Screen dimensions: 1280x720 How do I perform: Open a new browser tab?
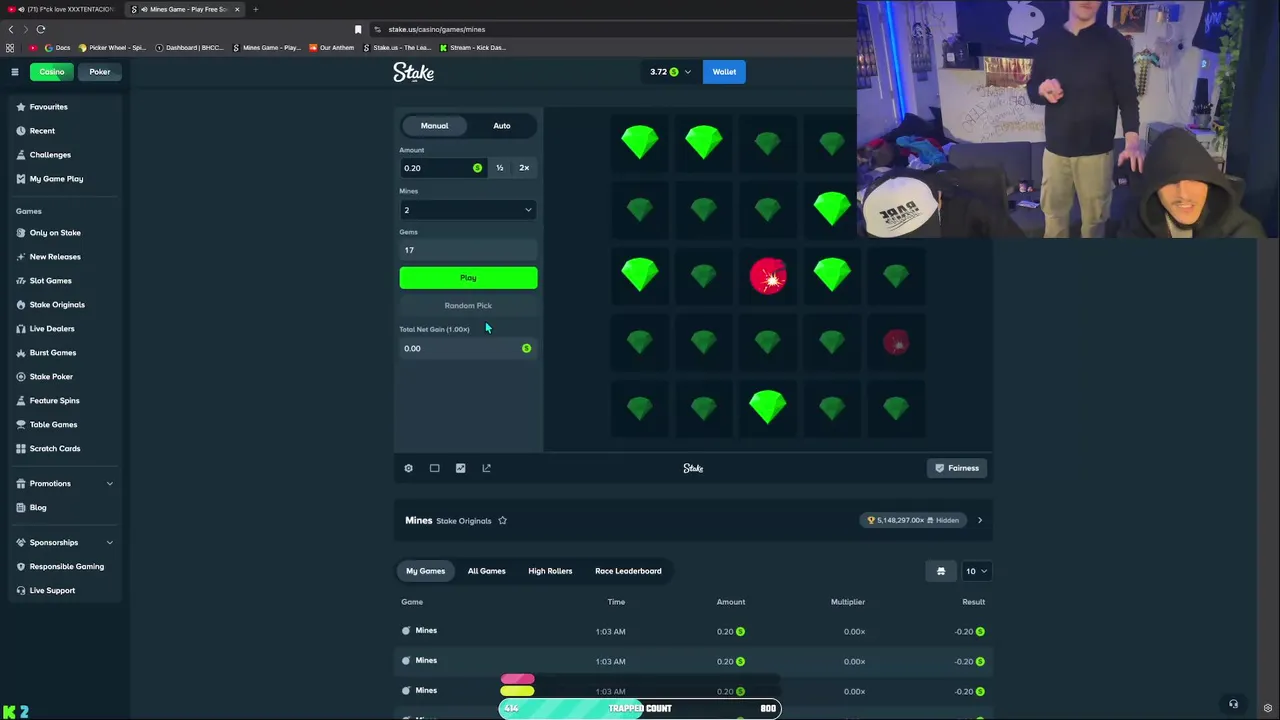tap(255, 9)
